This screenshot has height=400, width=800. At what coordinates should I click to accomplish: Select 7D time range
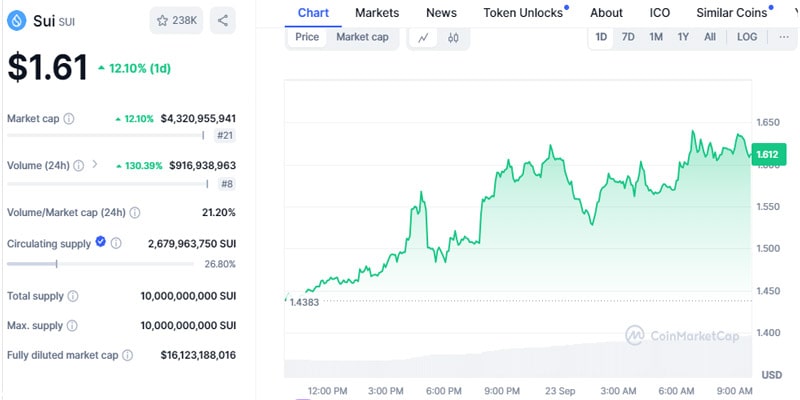coord(628,37)
